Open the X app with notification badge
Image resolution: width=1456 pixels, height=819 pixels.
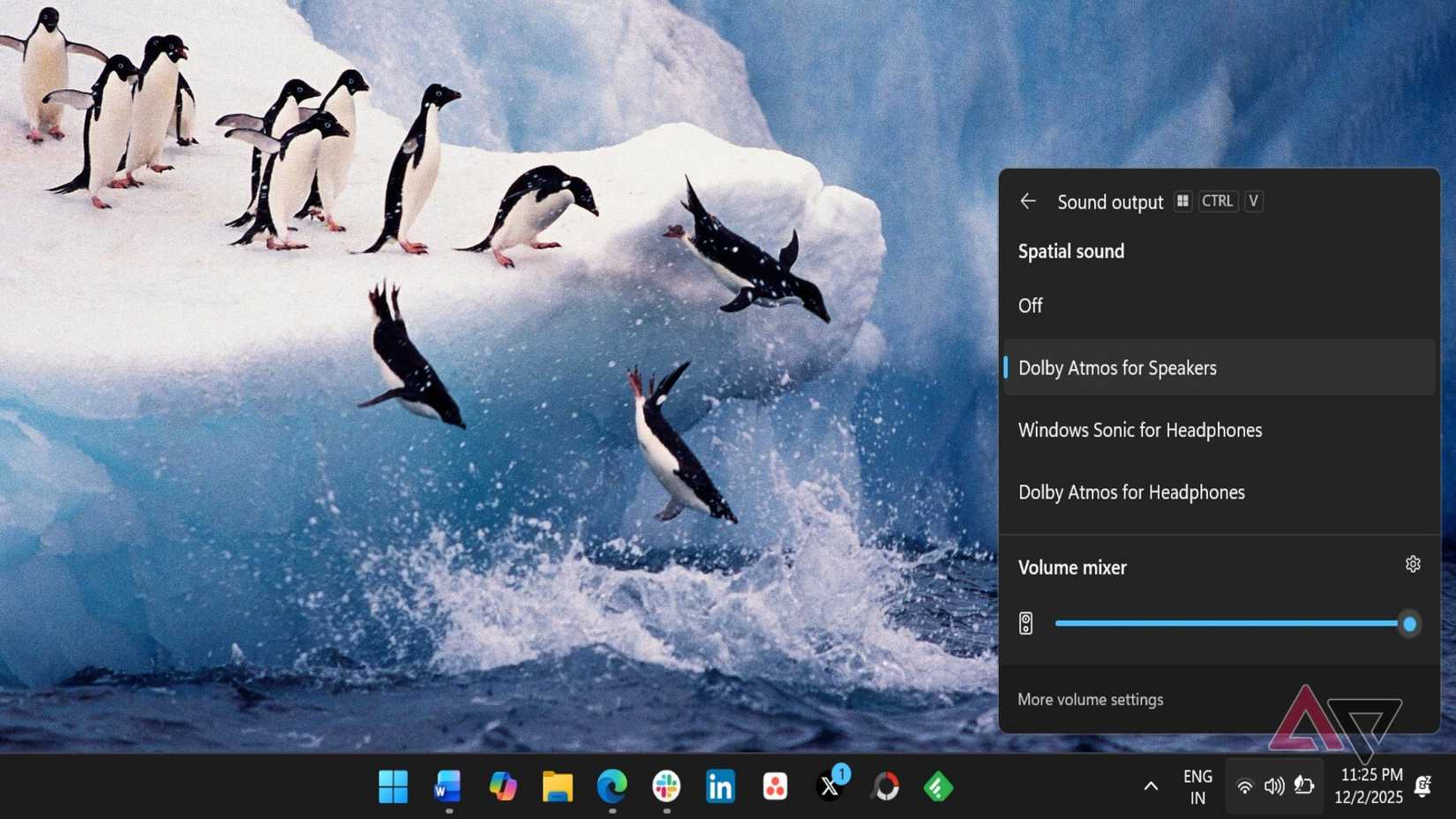(x=829, y=786)
